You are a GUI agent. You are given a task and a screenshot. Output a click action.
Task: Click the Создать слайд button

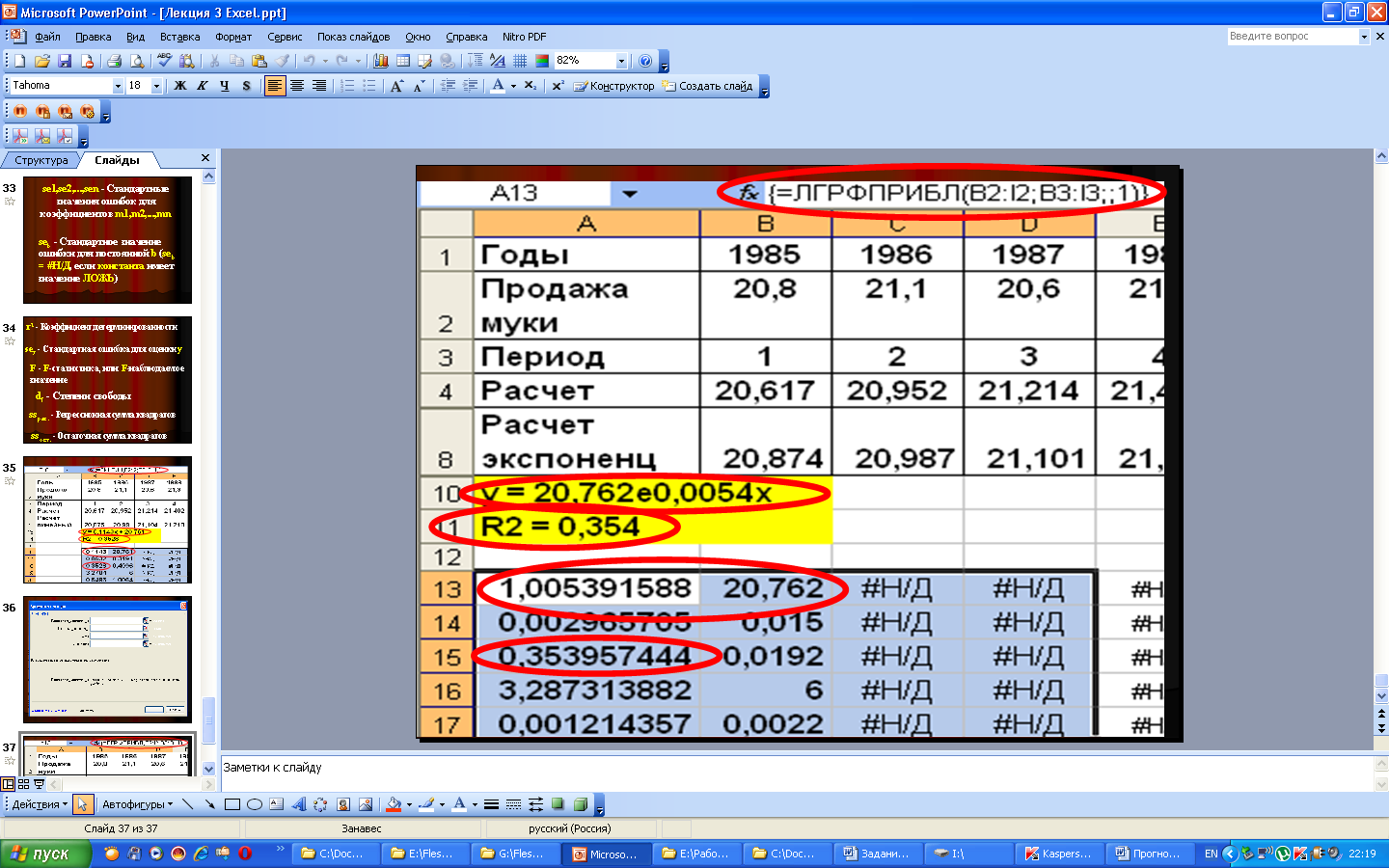(x=707, y=86)
